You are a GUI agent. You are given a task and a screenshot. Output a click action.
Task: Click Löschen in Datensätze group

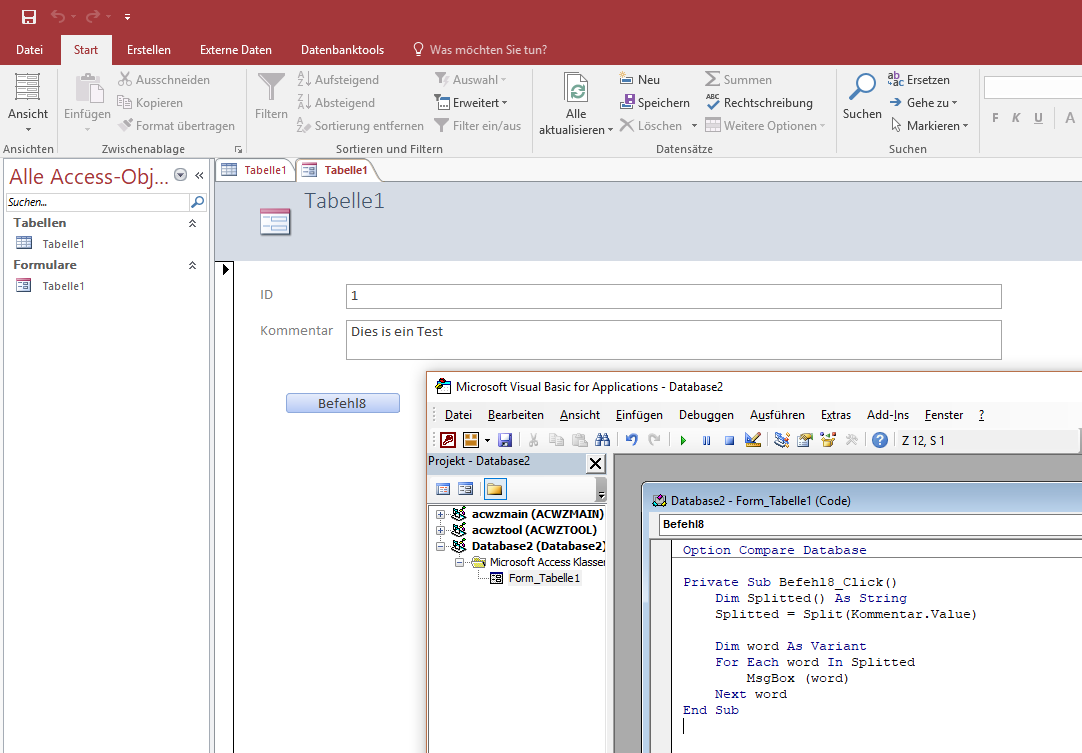[651, 126]
